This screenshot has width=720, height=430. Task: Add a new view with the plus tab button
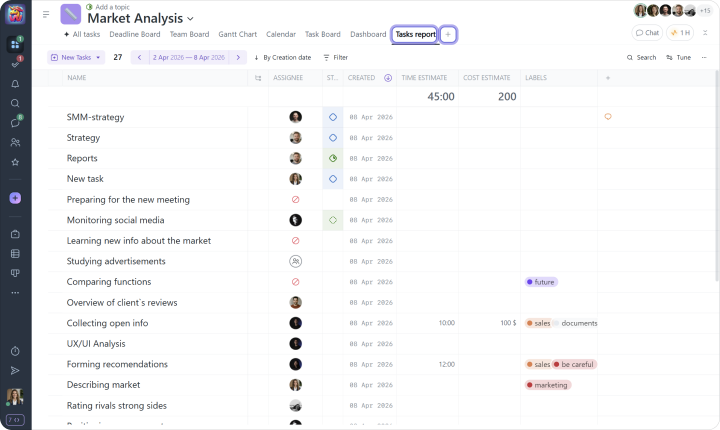(448, 34)
